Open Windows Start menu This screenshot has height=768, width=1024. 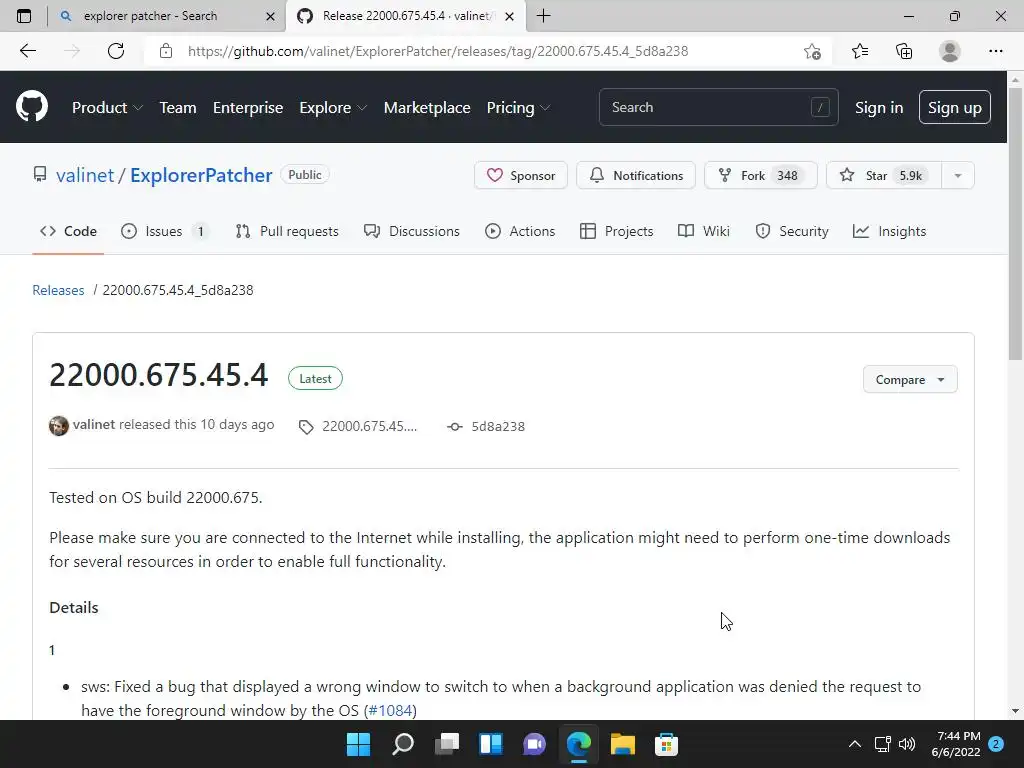358,744
